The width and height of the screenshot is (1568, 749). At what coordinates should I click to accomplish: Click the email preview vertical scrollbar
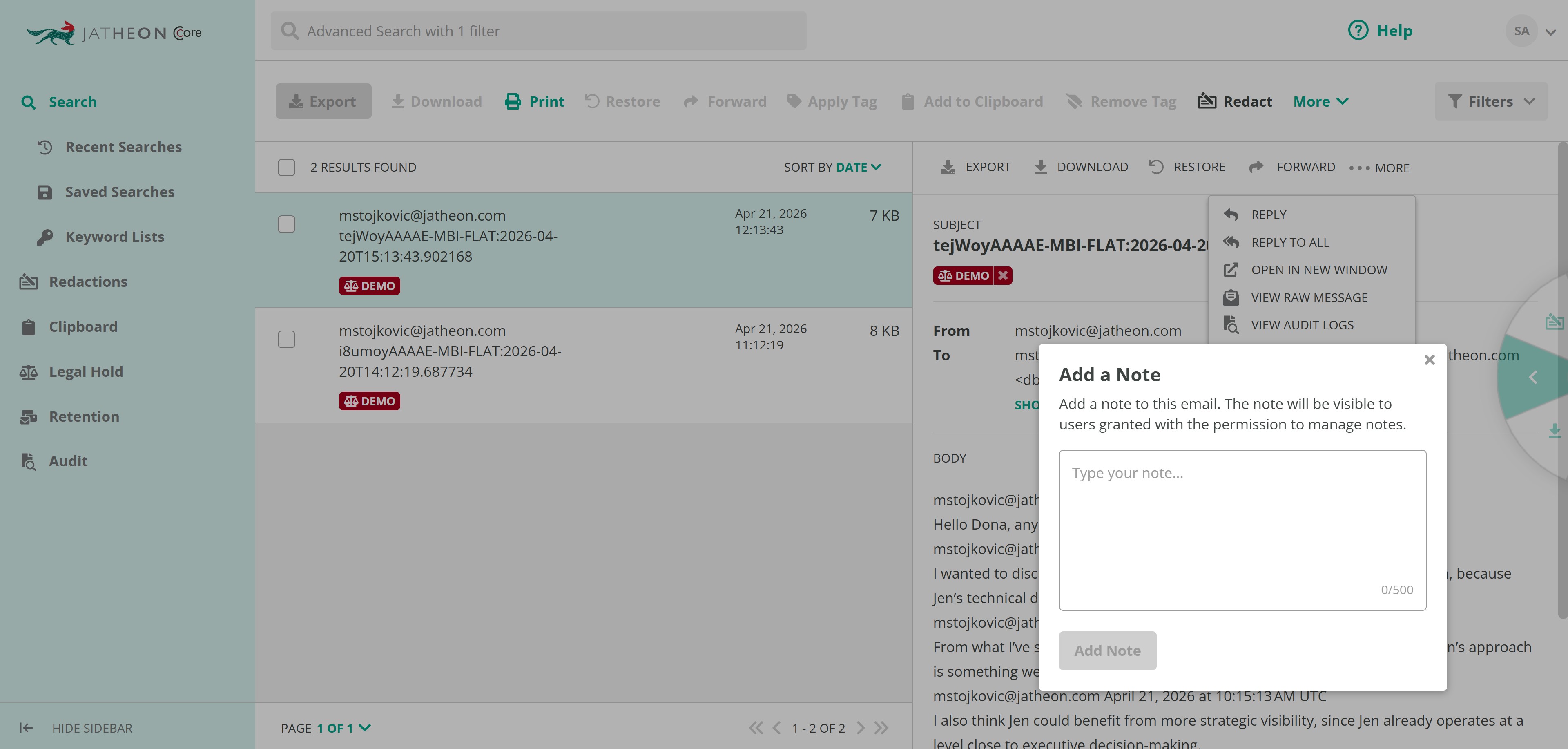pos(1563,380)
